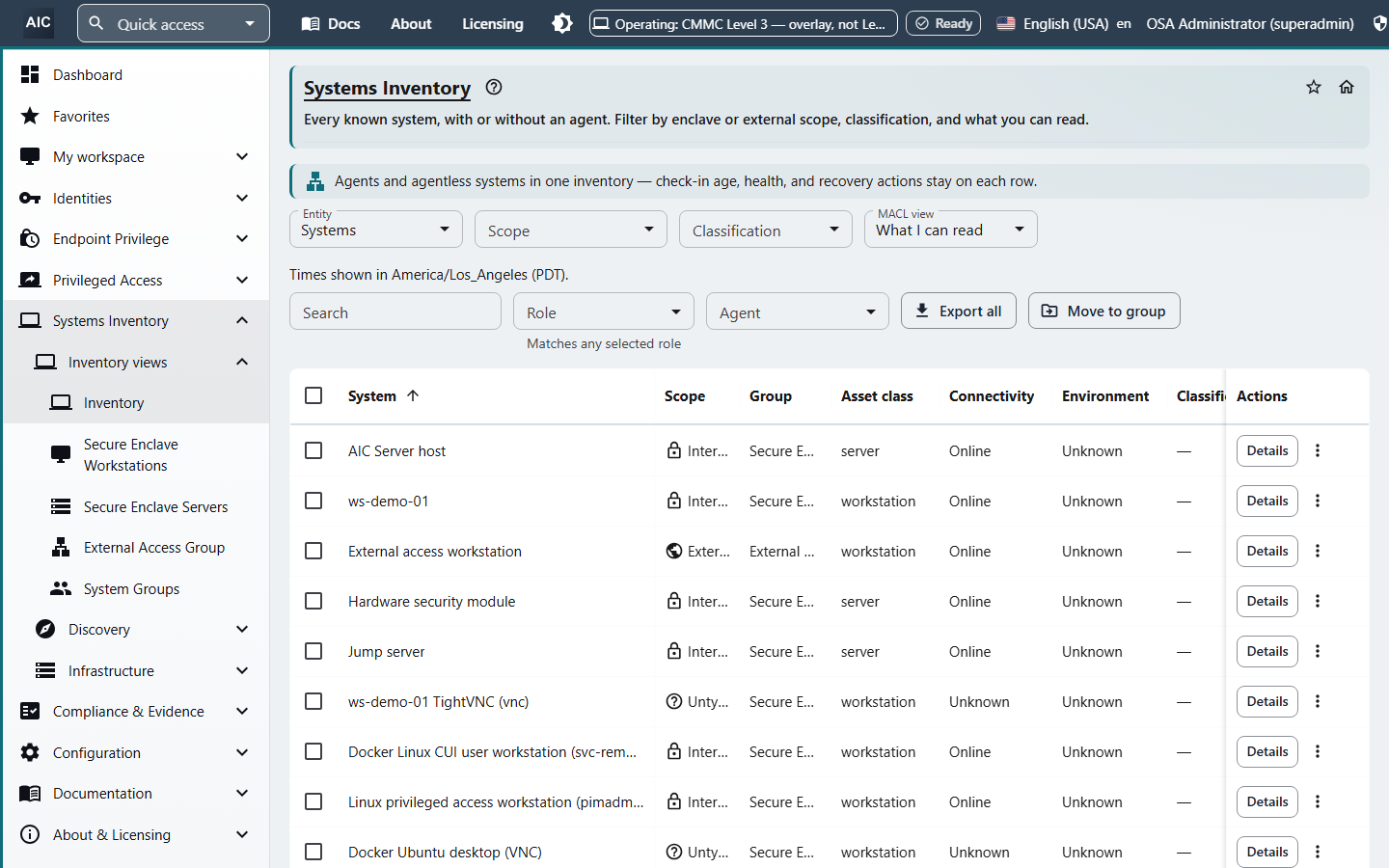Open row menu for Linux privileged access workstation
The width and height of the screenshot is (1389, 868).
pyautogui.click(x=1318, y=801)
